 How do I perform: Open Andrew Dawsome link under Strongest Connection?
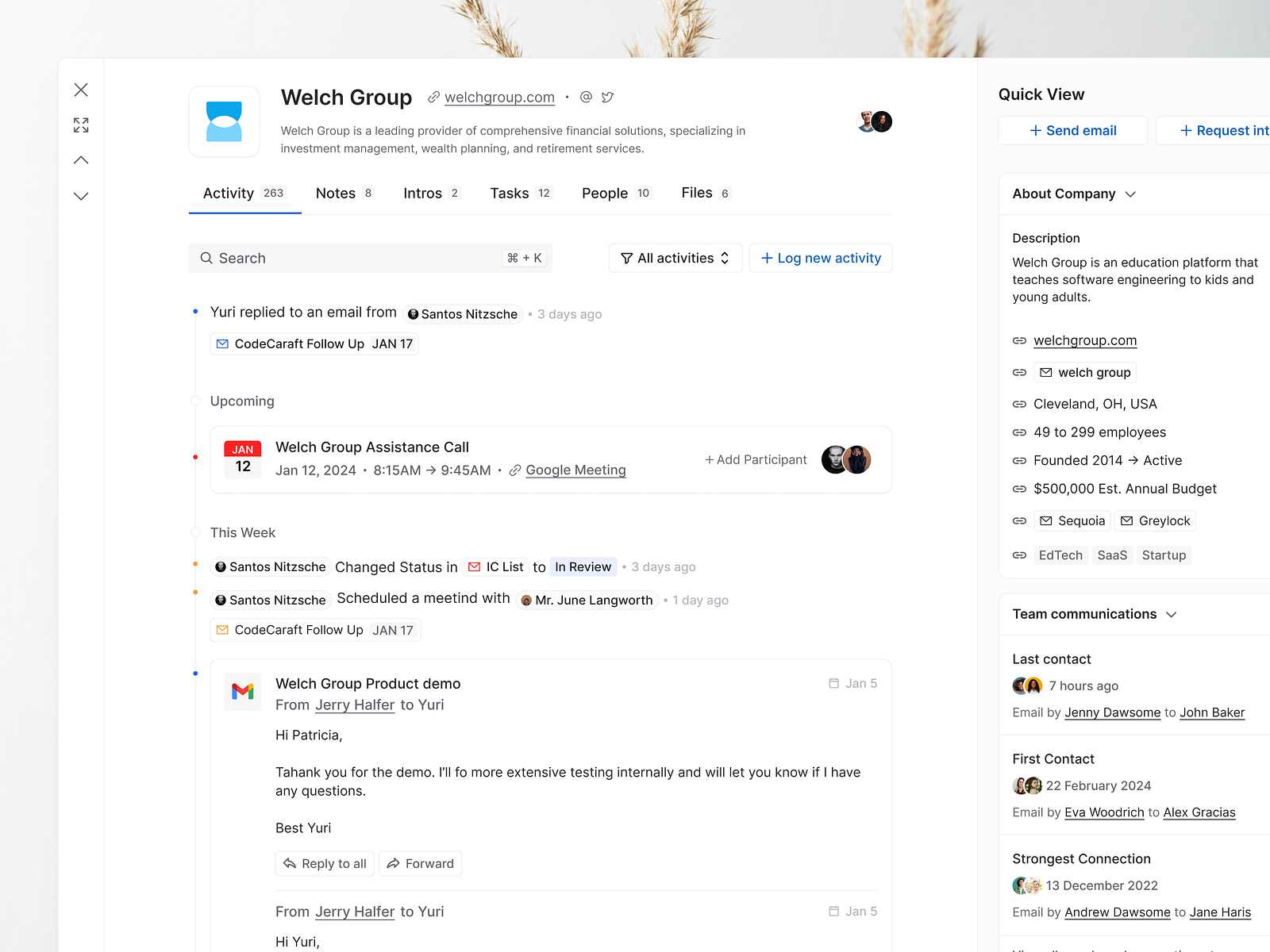pos(1118,912)
